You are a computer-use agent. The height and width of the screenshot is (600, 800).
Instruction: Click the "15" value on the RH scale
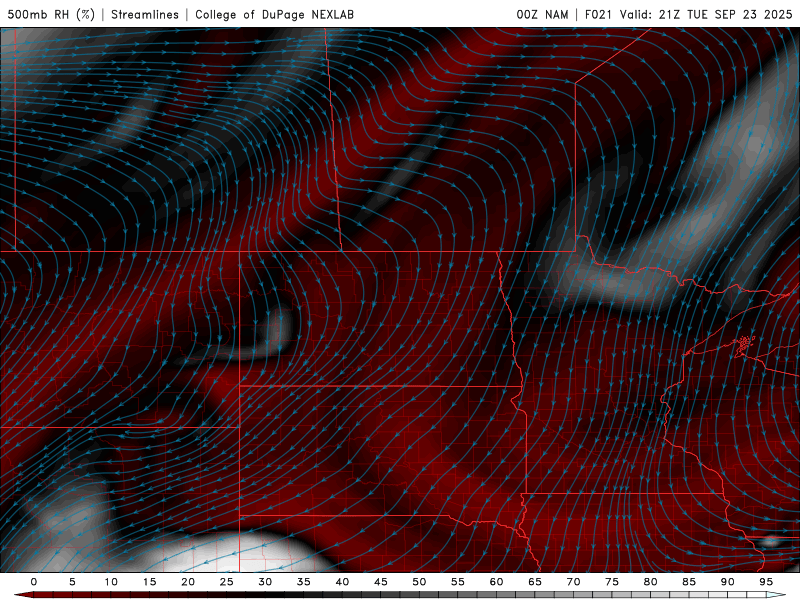click(149, 582)
